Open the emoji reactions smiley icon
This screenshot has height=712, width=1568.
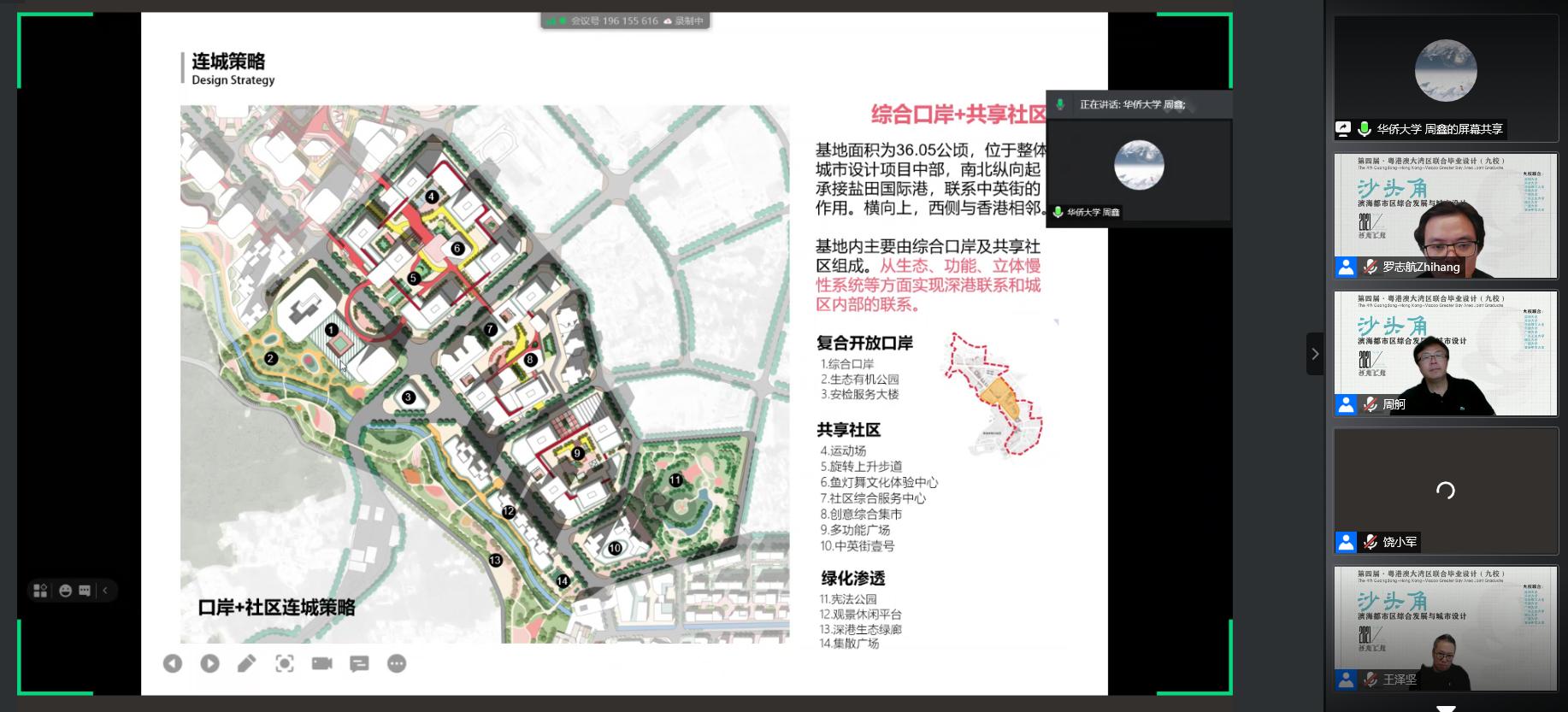point(65,591)
